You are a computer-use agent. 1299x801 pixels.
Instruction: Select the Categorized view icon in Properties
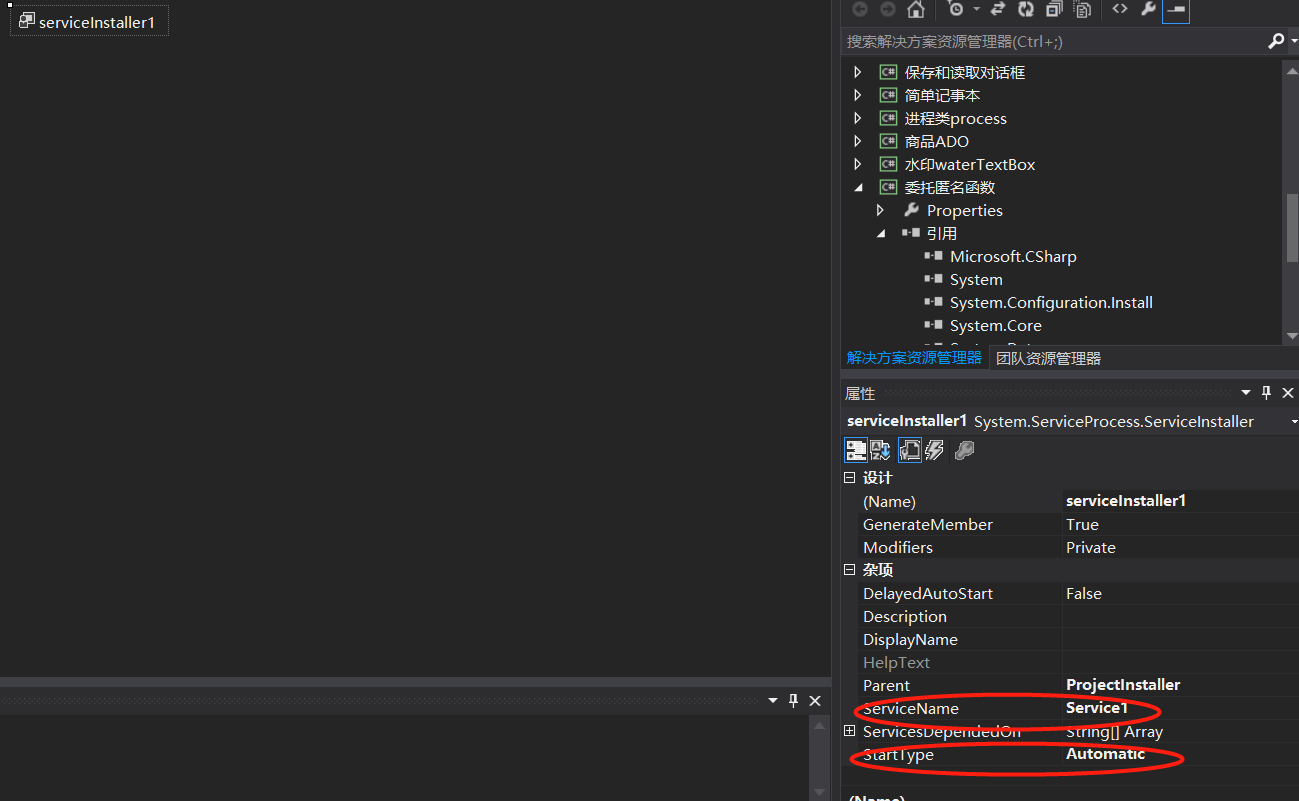tap(856, 450)
